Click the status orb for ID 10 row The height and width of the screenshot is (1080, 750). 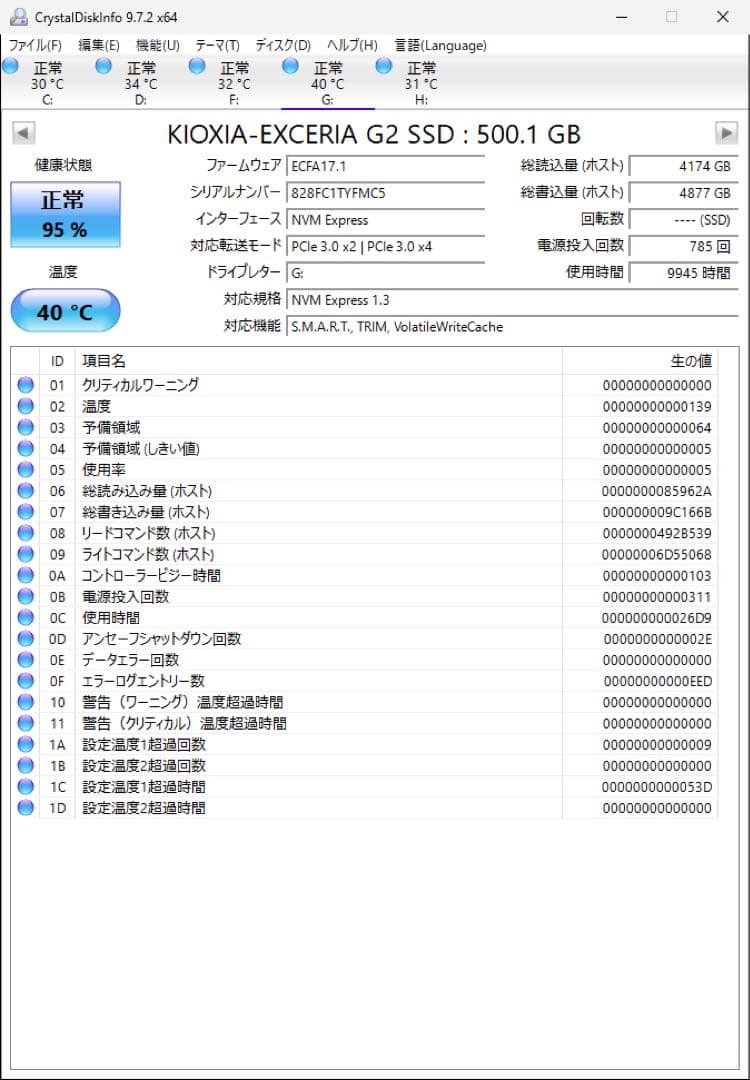click(25, 702)
